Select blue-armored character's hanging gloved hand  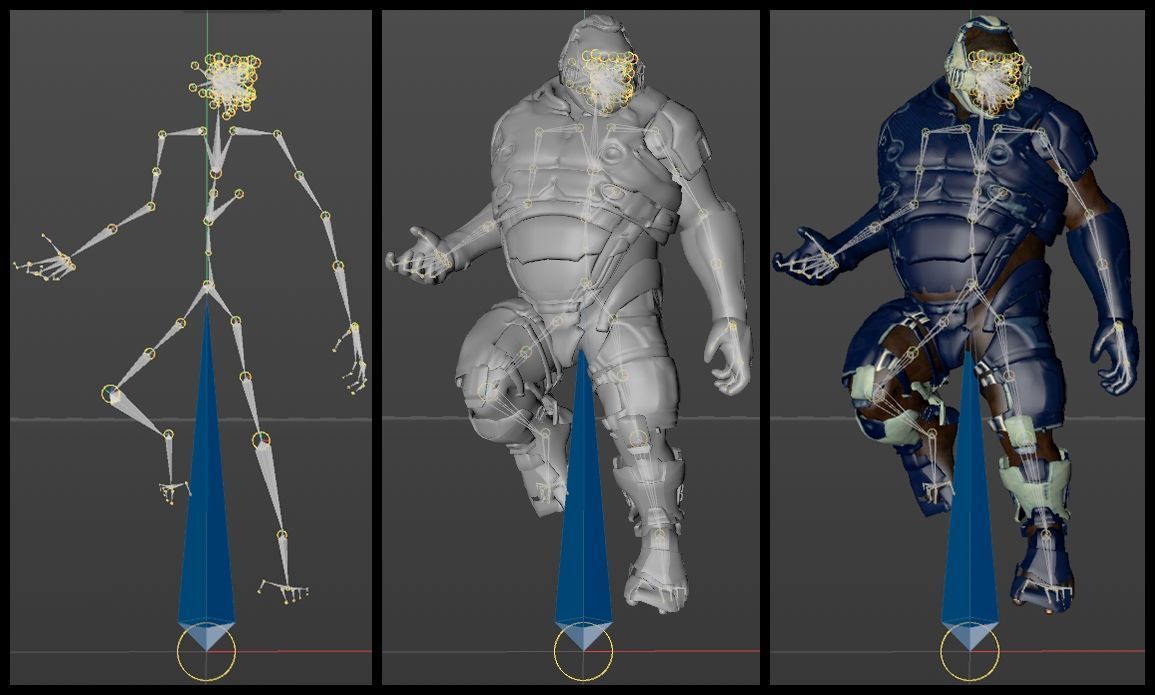click(1114, 357)
